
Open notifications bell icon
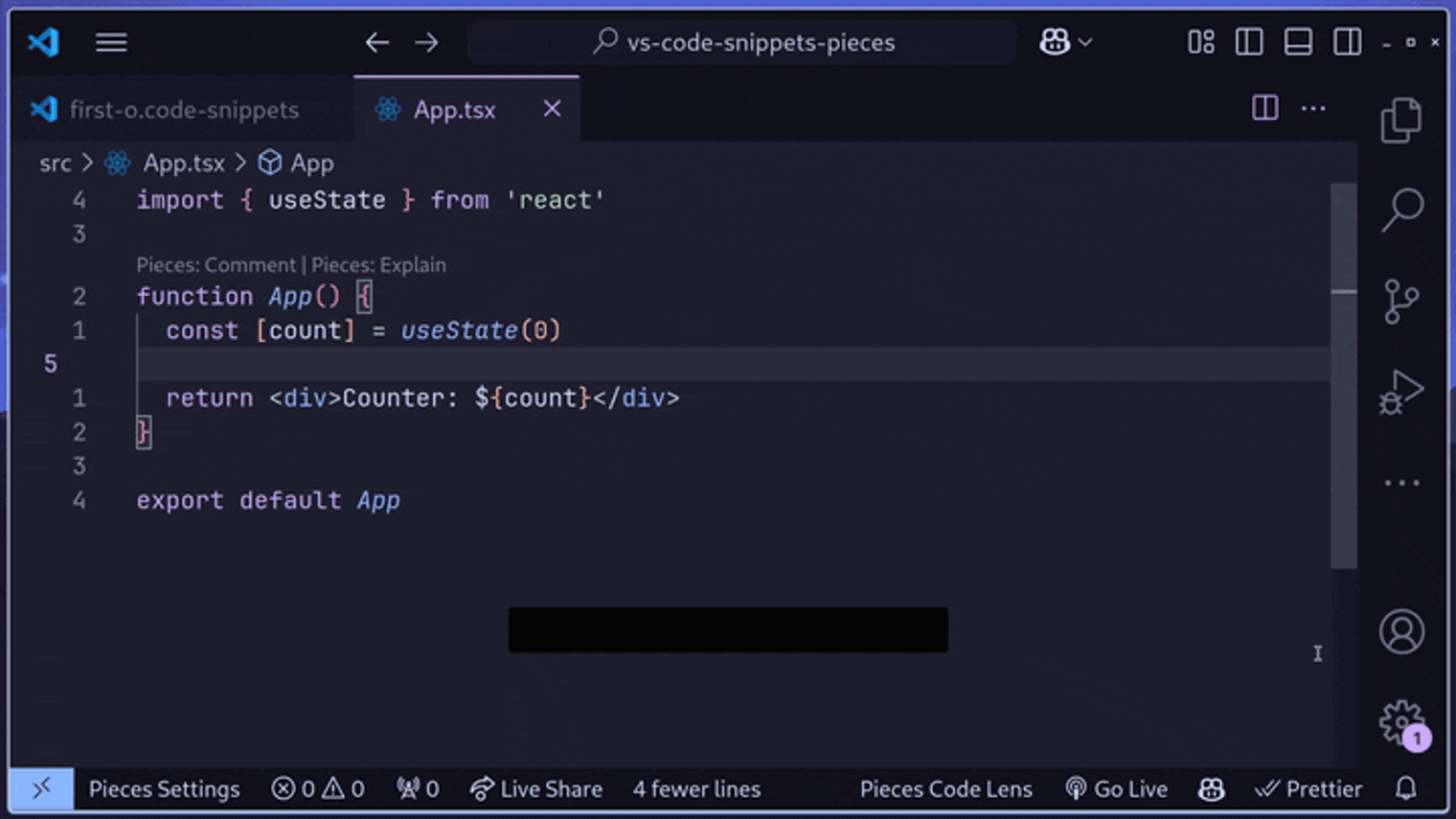[x=1405, y=789]
